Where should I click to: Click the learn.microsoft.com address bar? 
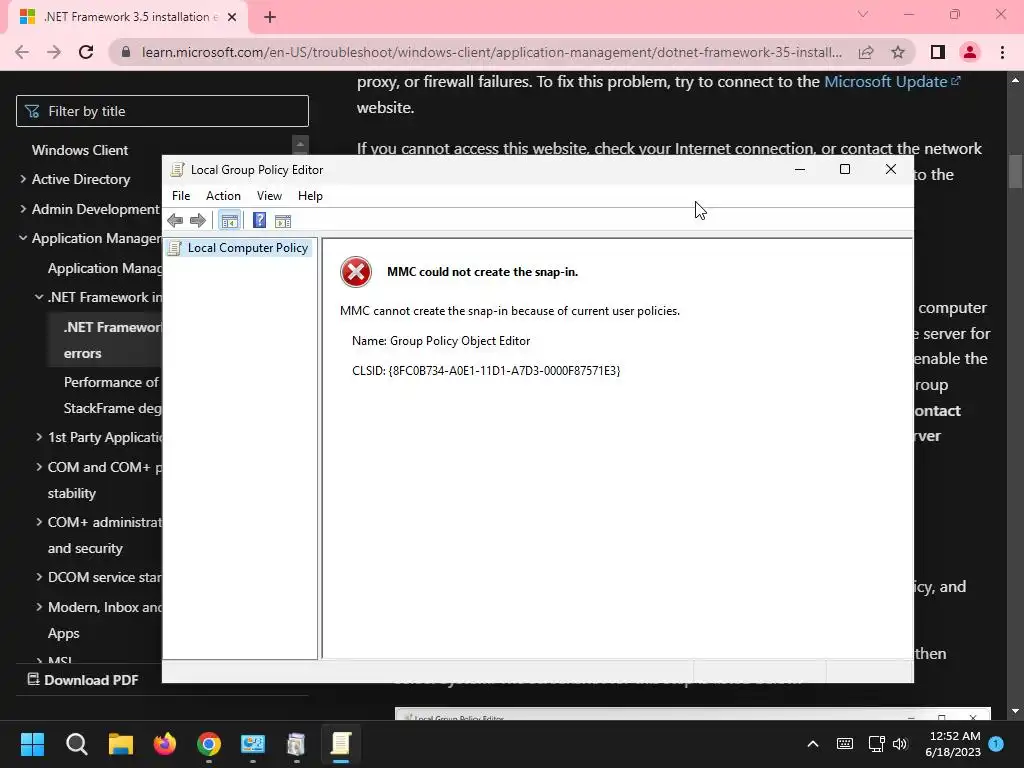[x=491, y=52]
